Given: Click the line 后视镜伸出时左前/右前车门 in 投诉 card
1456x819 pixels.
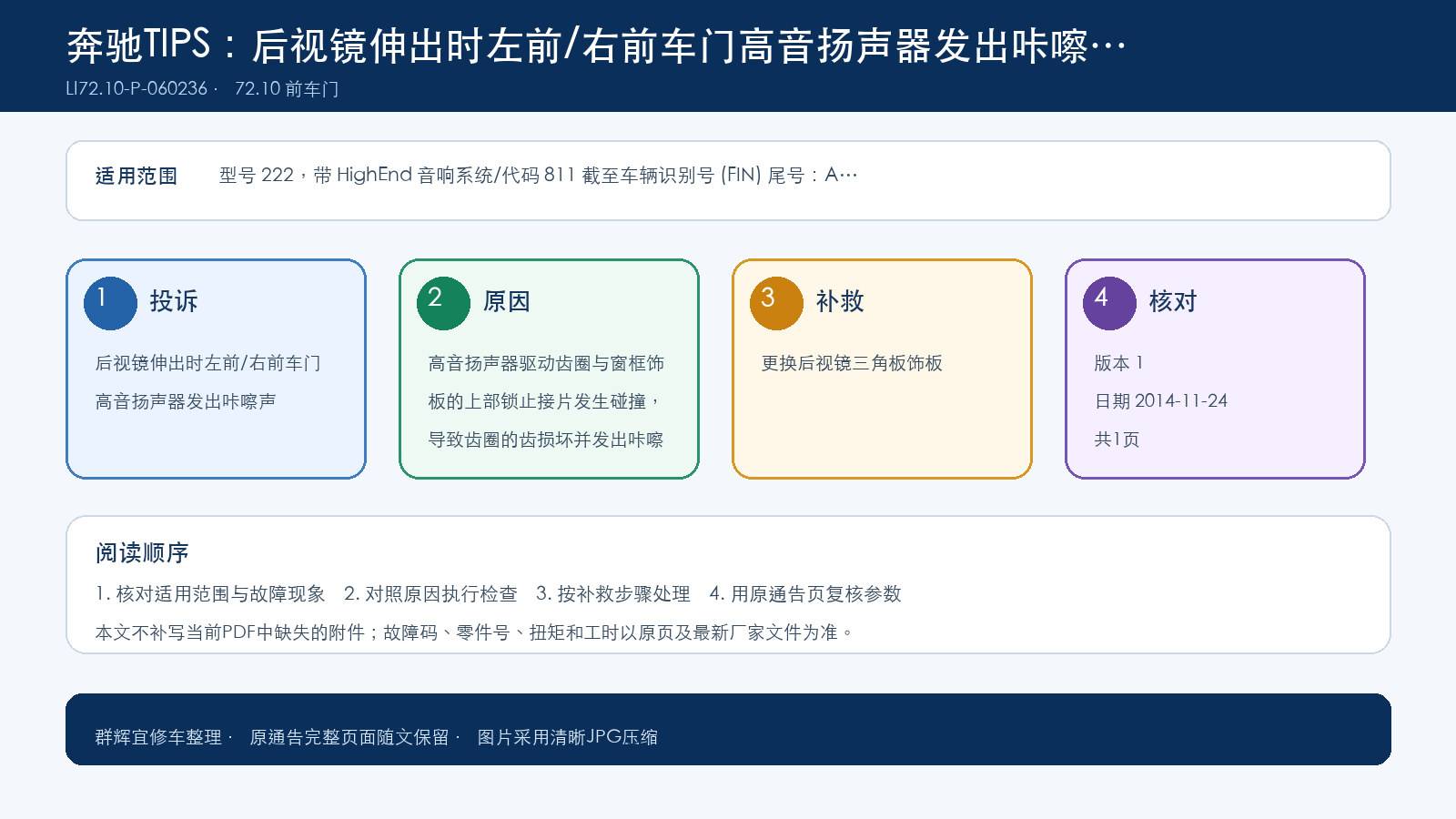Looking at the screenshot, I should click(x=207, y=363).
